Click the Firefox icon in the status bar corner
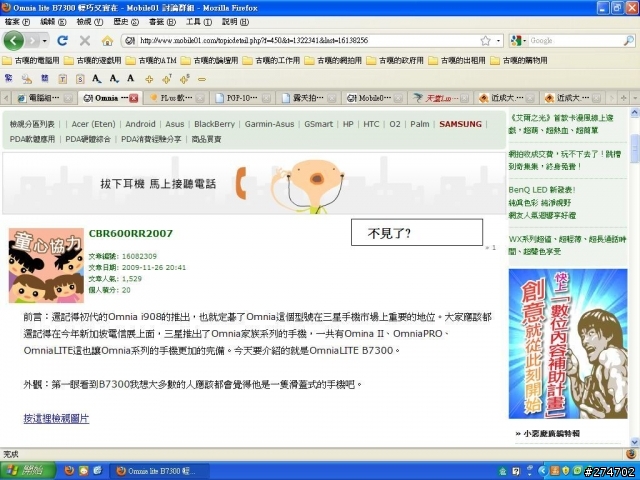Screen dimensions: 640x480 [x=631, y=454]
